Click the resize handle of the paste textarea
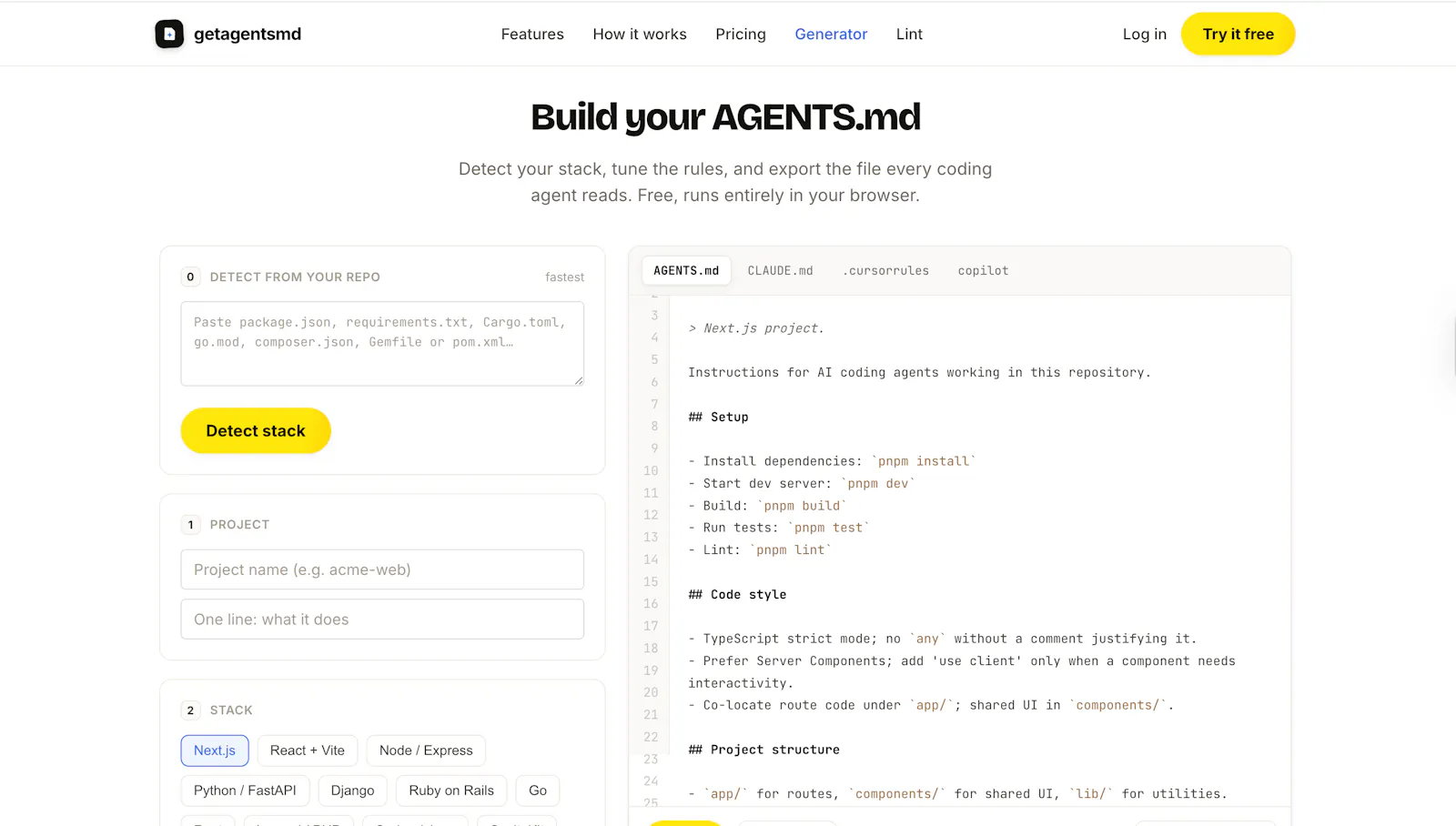 579,381
